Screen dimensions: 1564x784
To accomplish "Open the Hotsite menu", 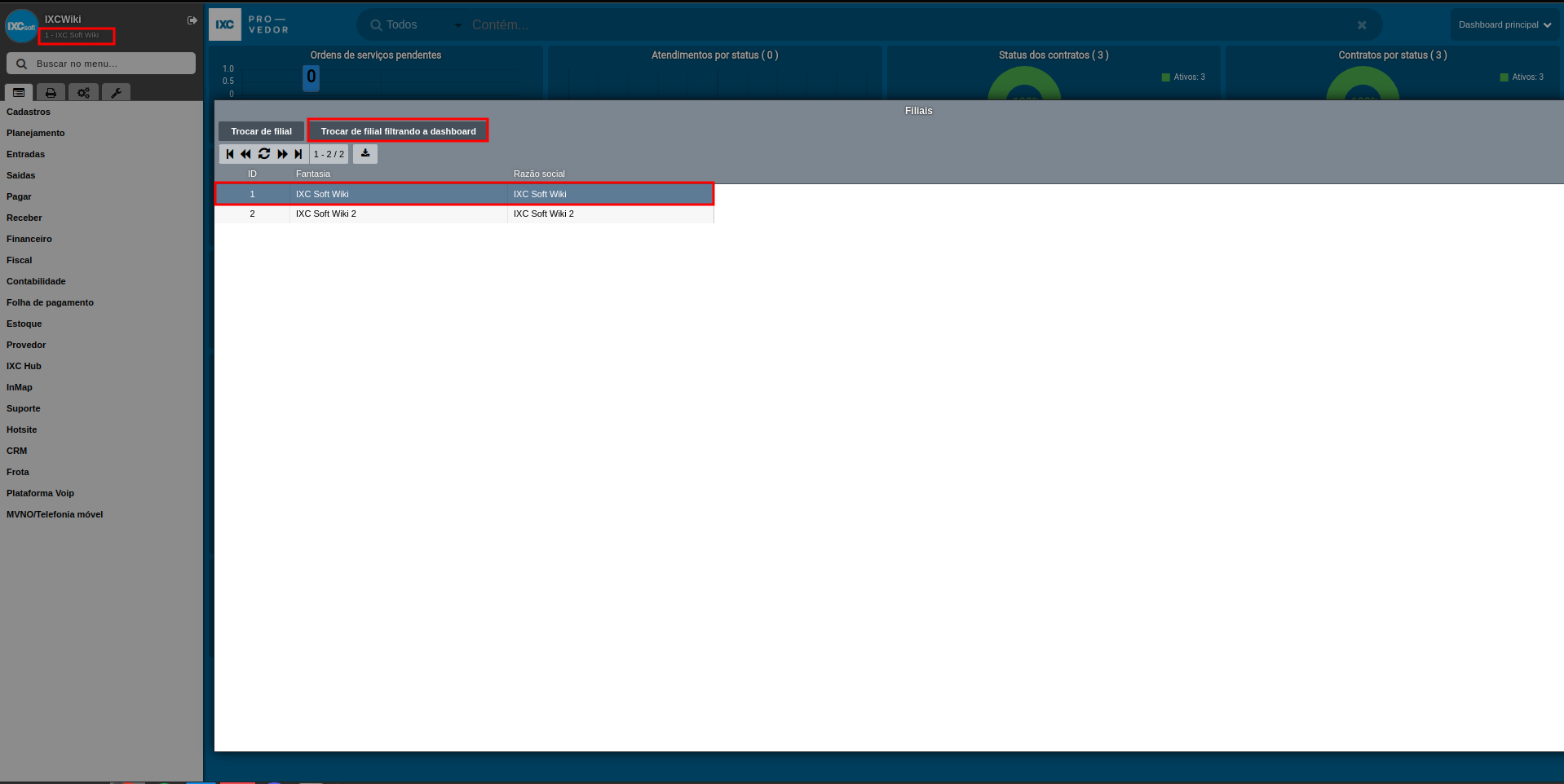I will click(x=22, y=429).
